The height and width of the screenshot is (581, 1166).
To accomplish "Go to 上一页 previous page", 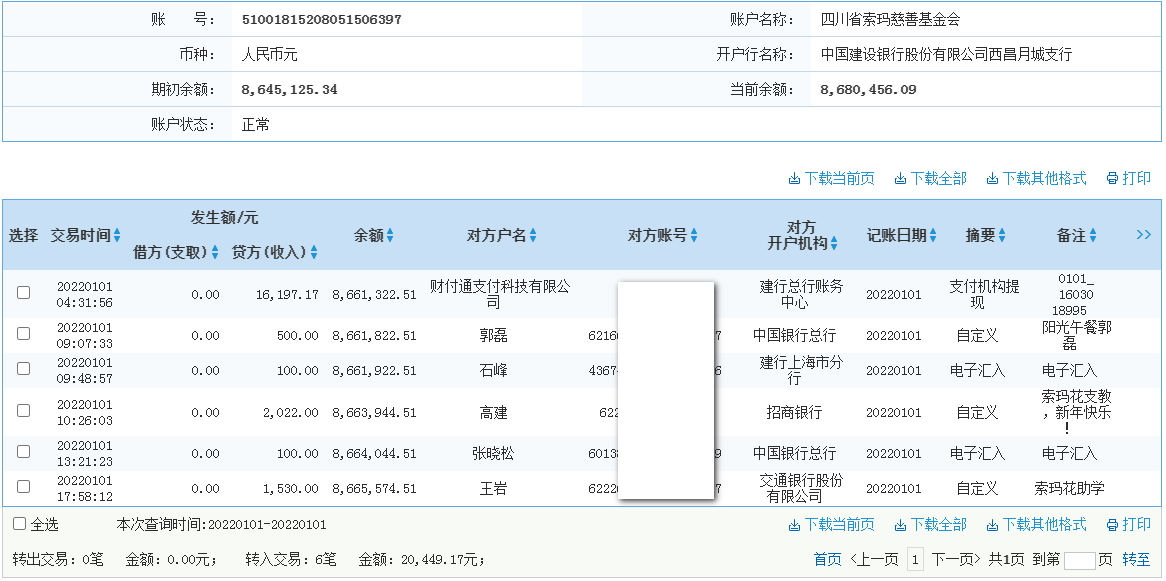I will [x=873, y=559].
